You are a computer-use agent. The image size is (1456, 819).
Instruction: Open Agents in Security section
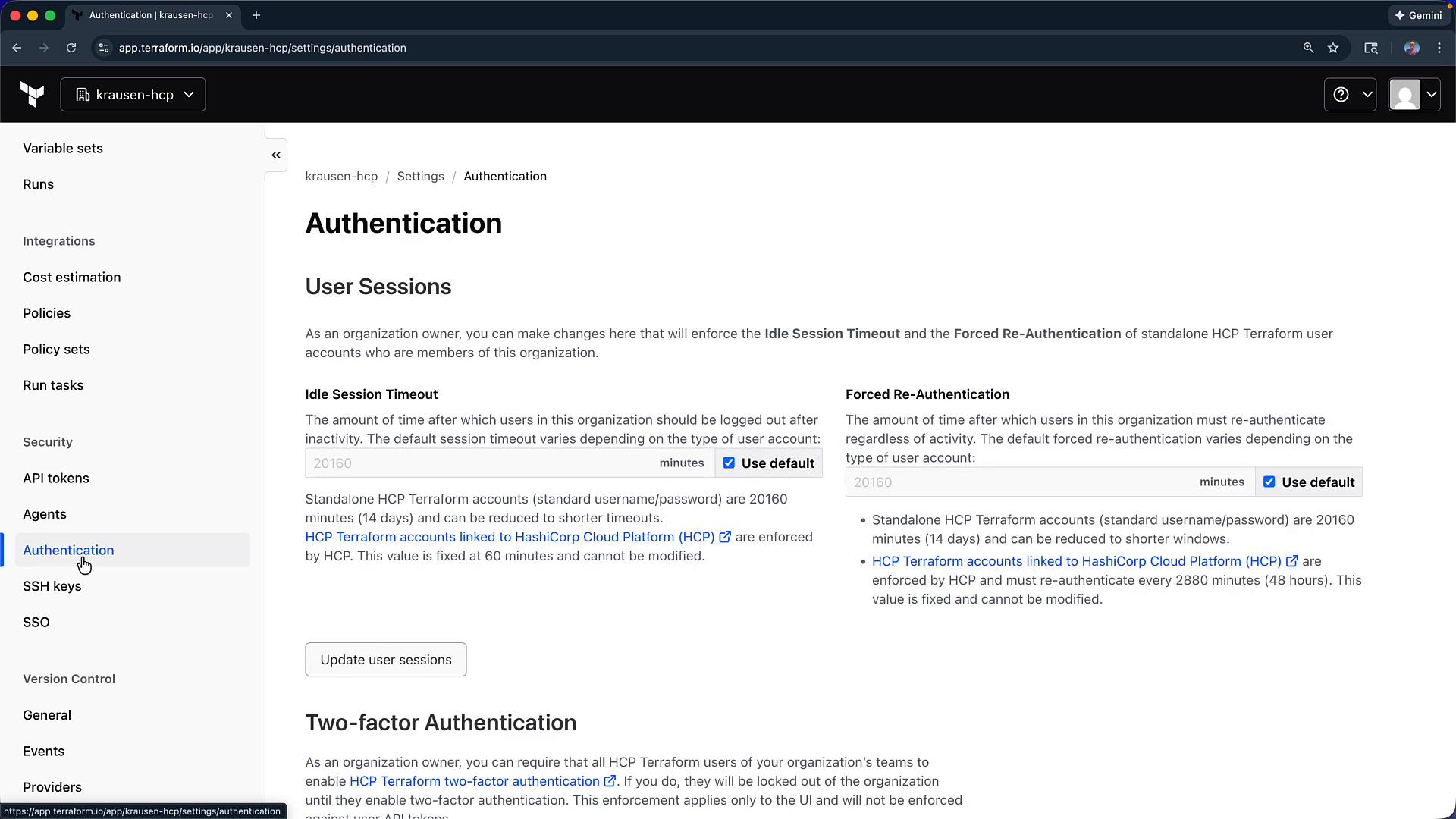pos(45,514)
